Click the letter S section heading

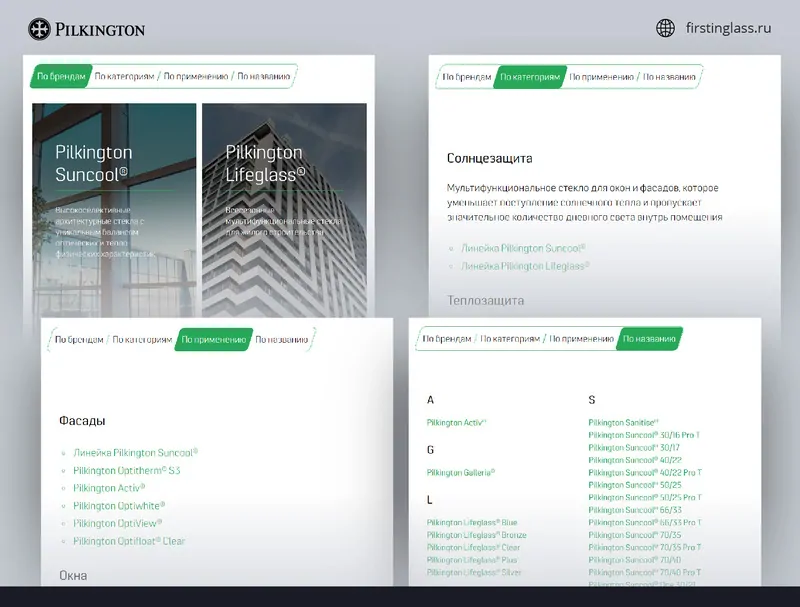tap(592, 400)
